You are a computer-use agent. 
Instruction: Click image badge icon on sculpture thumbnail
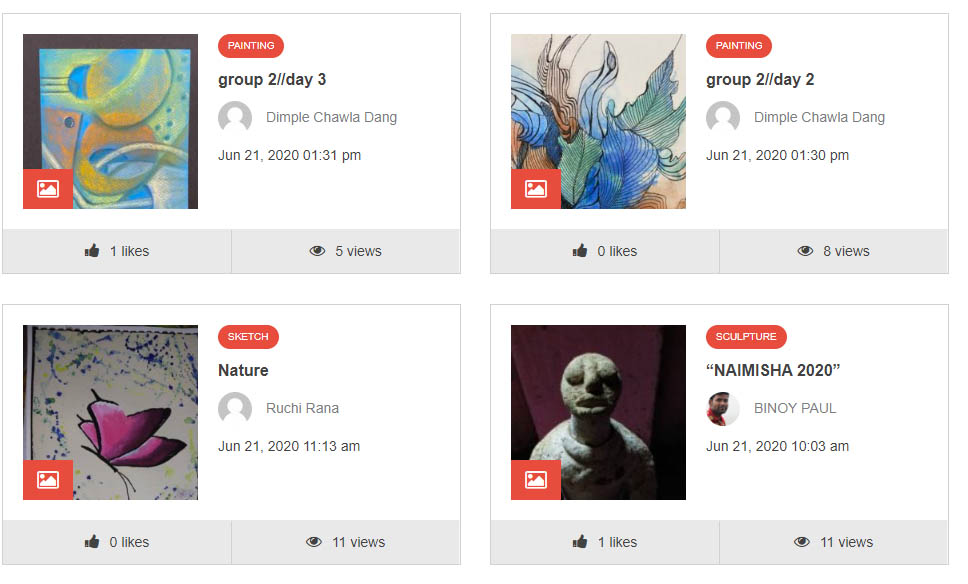click(x=536, y=480)
